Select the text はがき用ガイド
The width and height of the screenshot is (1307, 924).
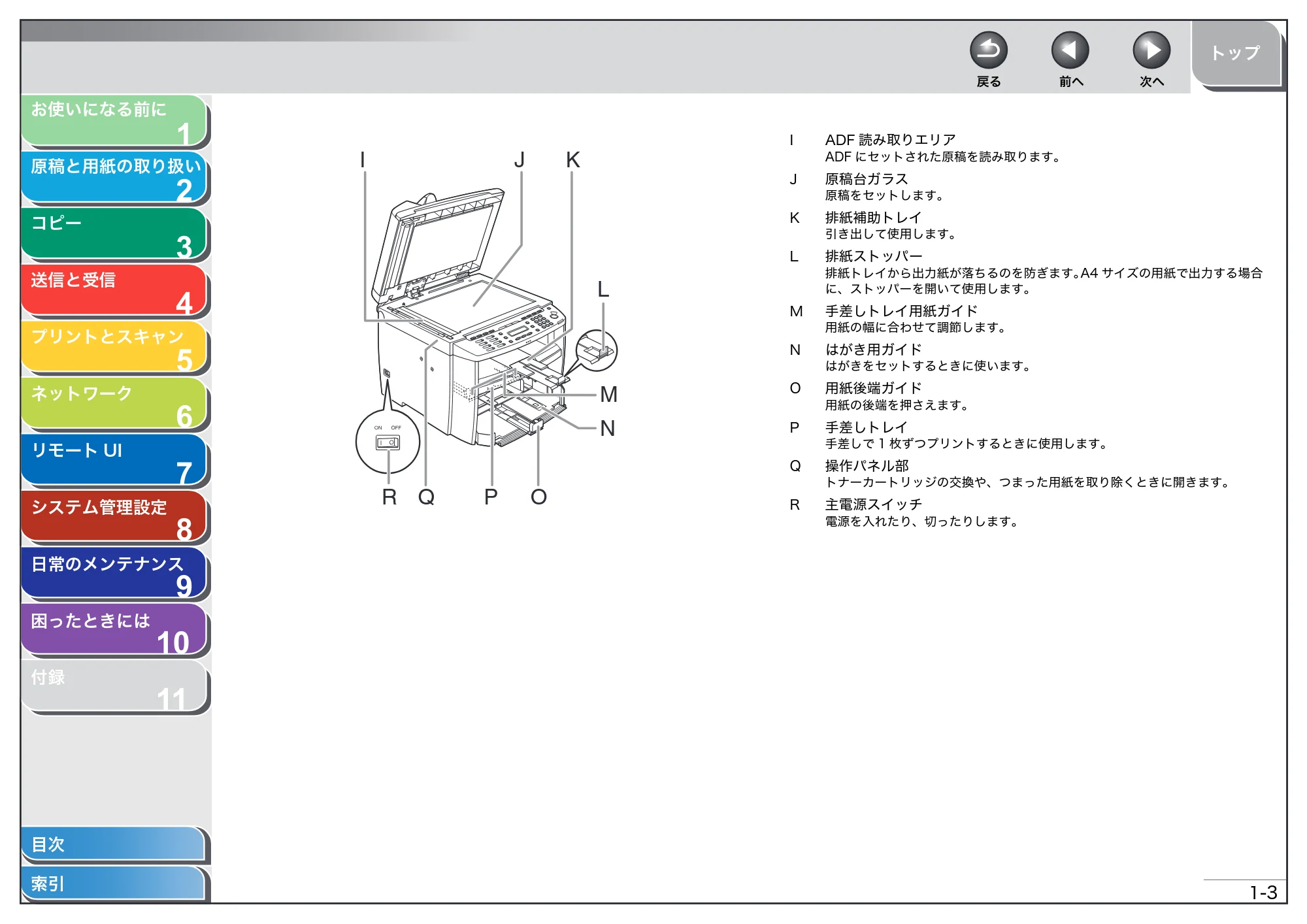873,350
